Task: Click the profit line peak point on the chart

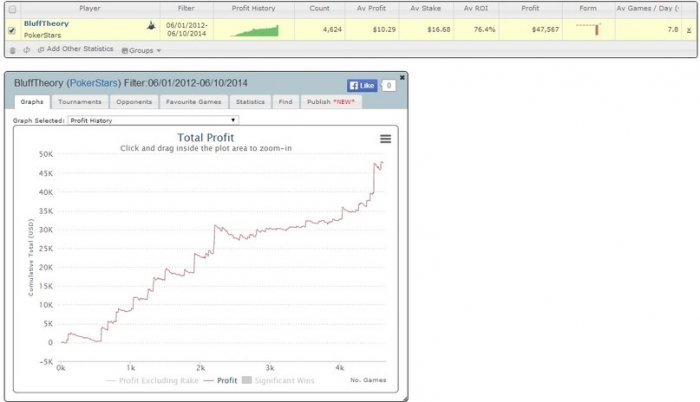Action: [383, 163]
